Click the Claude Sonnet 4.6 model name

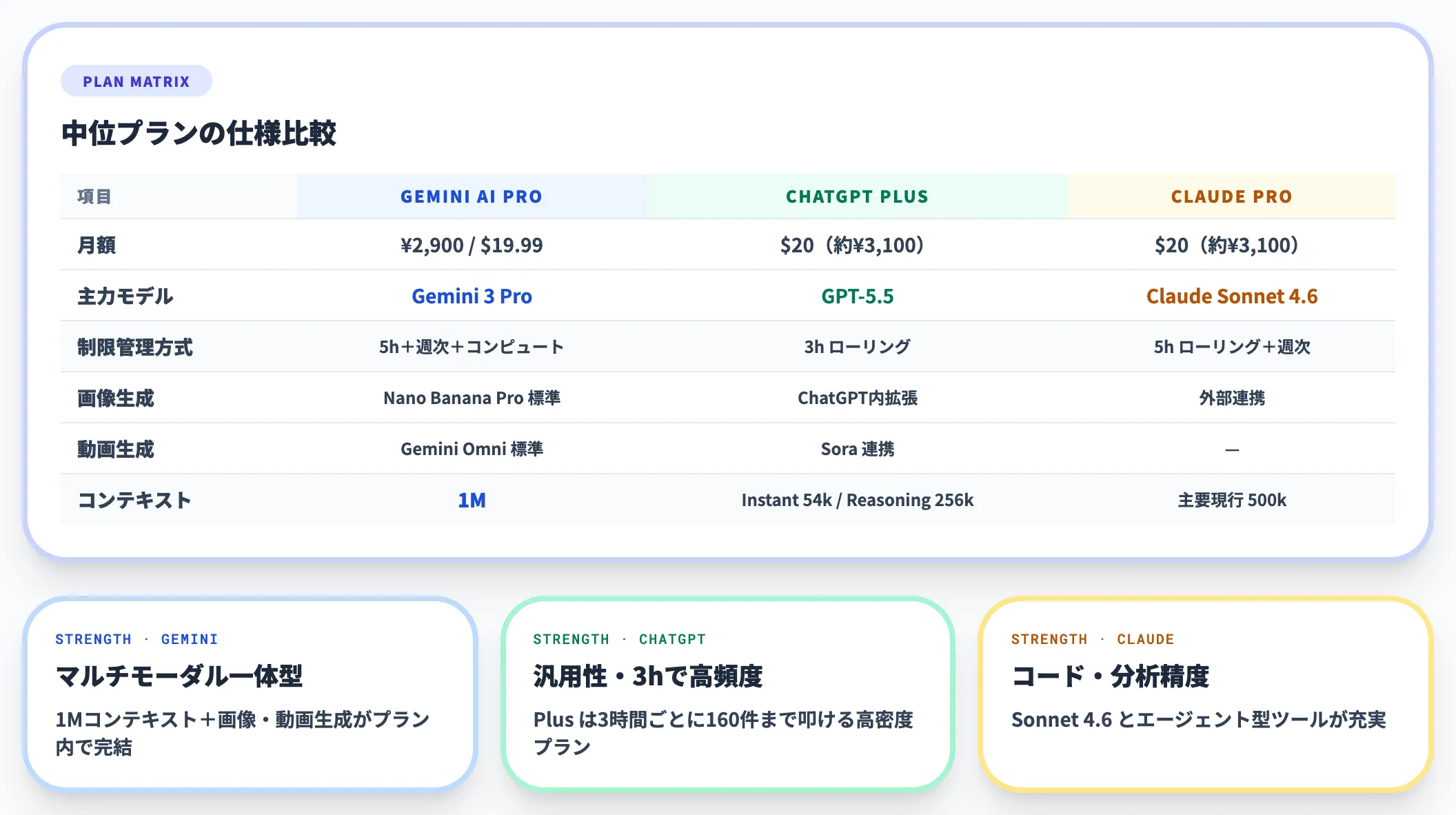tap(1231, 296)
